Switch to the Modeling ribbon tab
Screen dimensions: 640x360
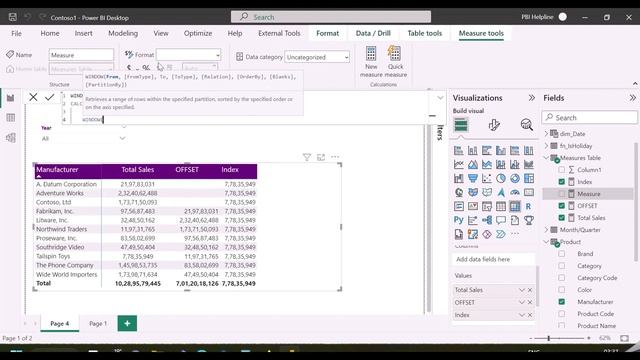pyautogui.click(x=123, y=33)
